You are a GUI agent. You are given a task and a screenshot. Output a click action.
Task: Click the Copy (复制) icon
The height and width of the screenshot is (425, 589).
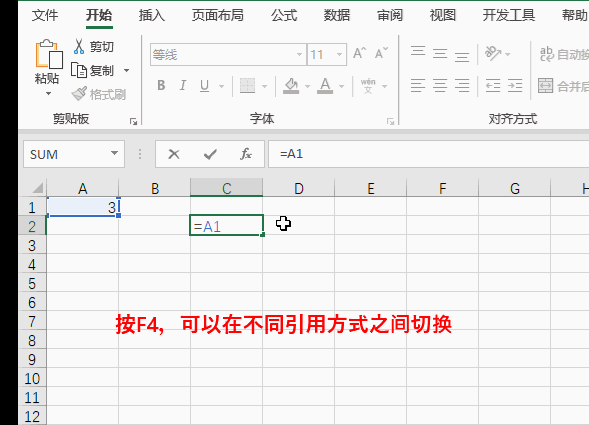79,70
